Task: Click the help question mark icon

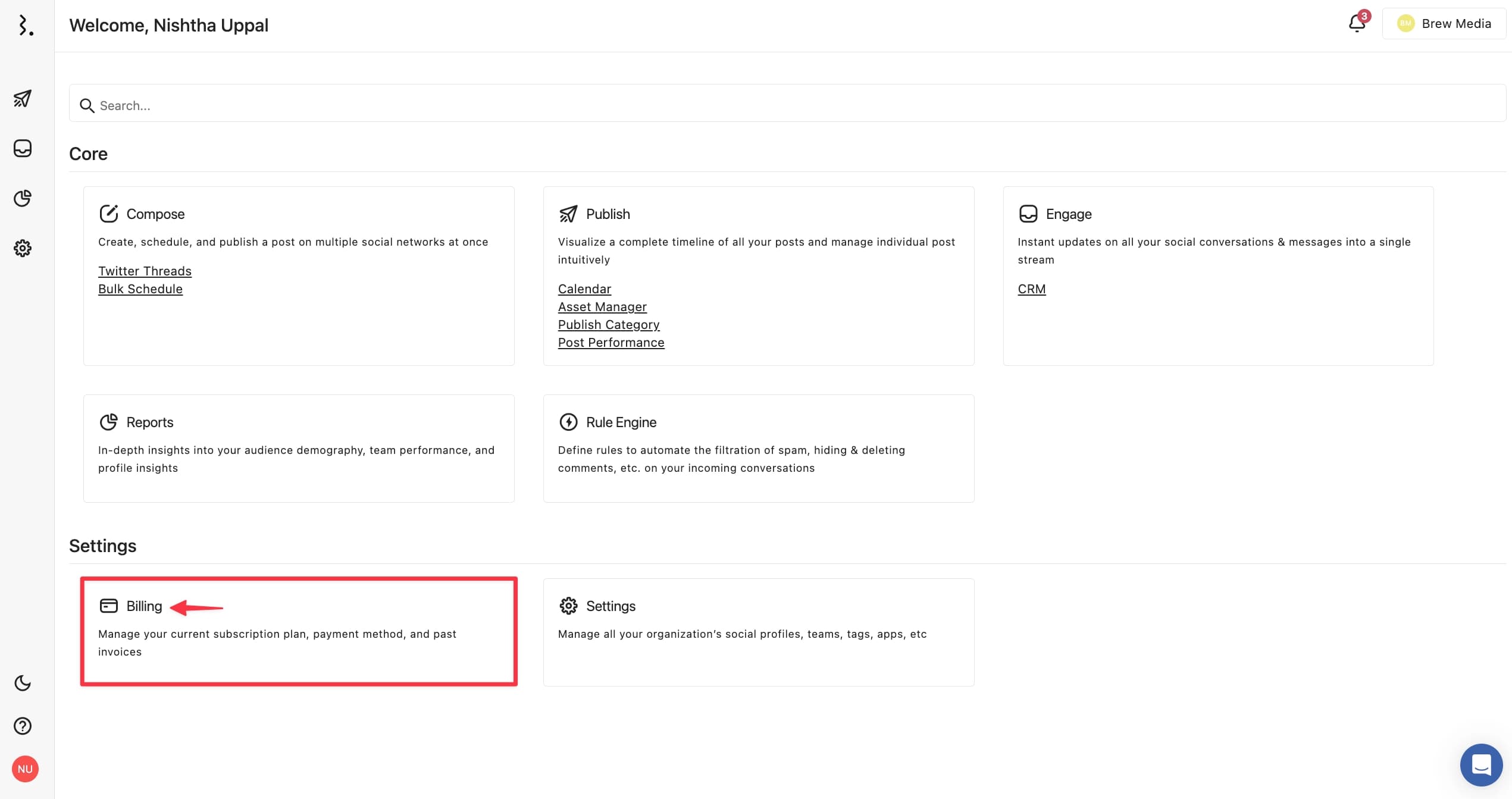Action: tap(24, 726)
